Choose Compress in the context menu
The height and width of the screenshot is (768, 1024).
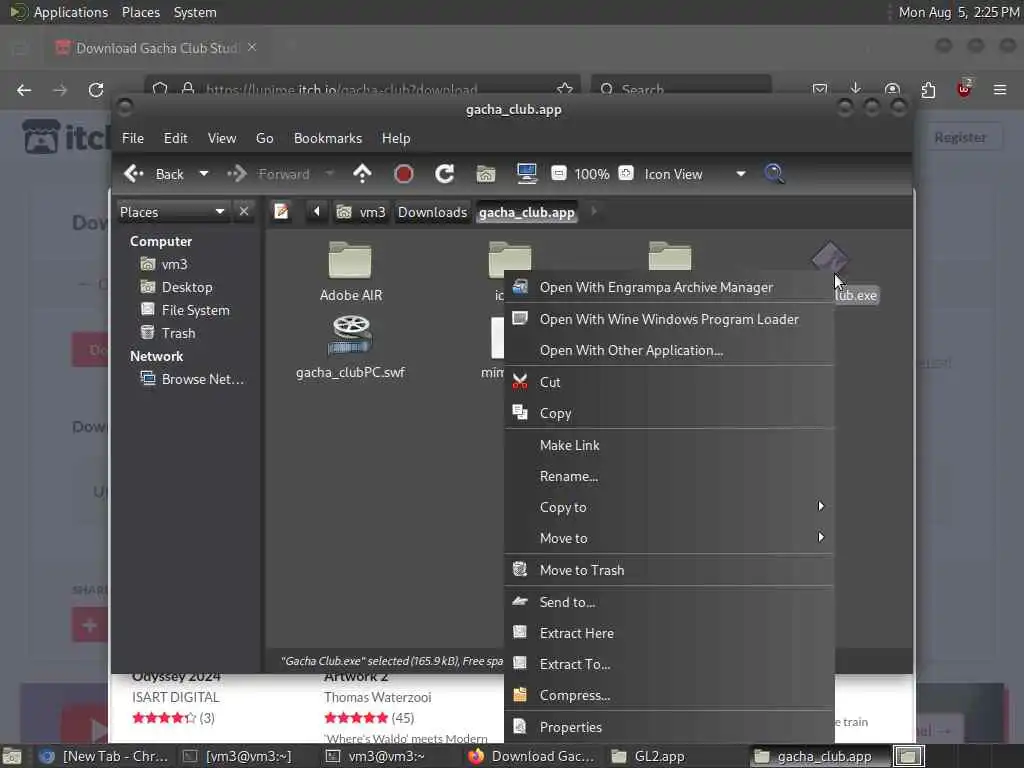(x=669, y=696)
